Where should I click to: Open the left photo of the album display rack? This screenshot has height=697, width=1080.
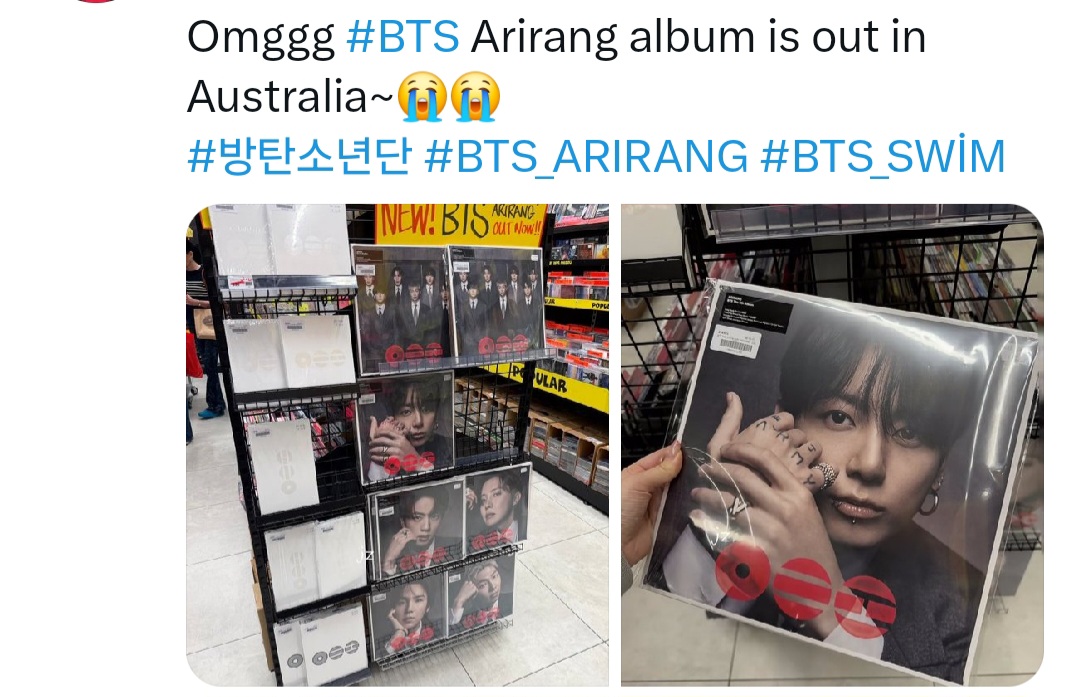(397, 445)
